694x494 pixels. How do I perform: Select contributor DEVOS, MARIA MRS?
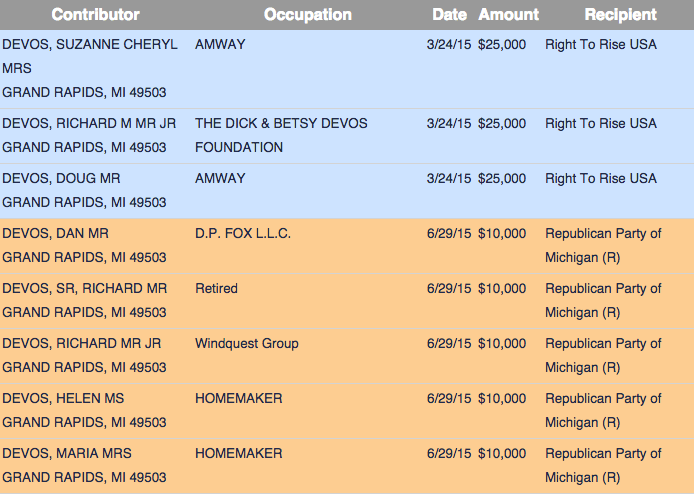point(70,454)
